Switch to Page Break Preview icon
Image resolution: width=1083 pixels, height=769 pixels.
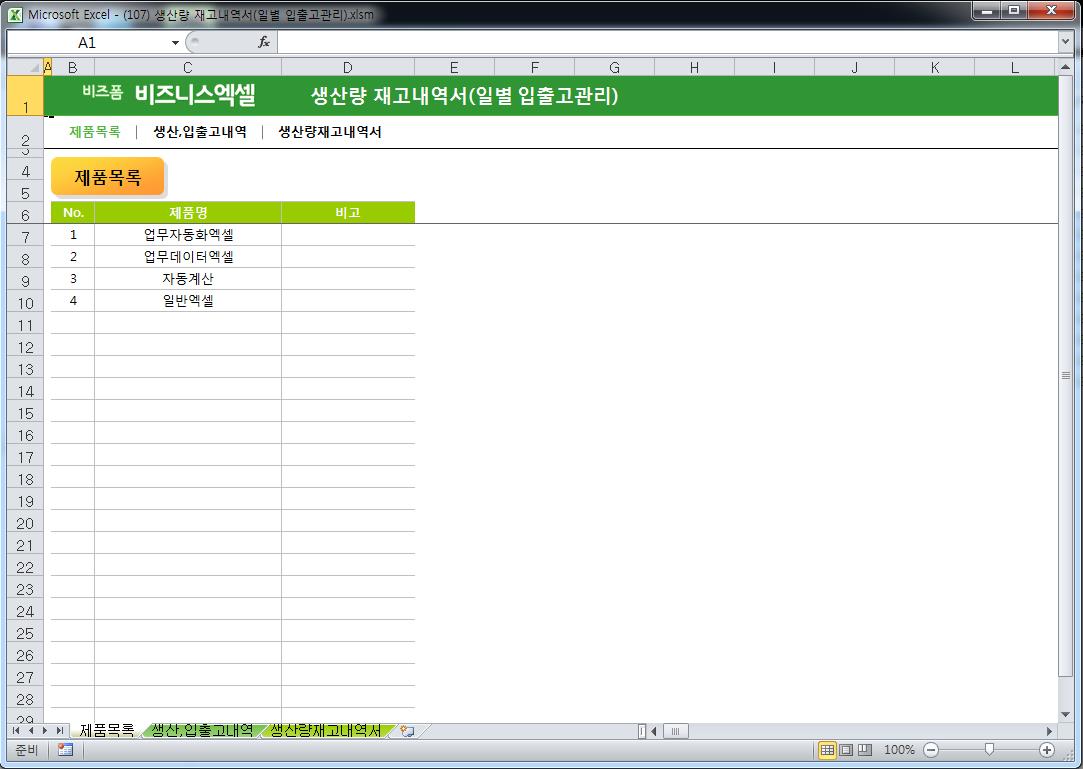(x=865, y=750)
